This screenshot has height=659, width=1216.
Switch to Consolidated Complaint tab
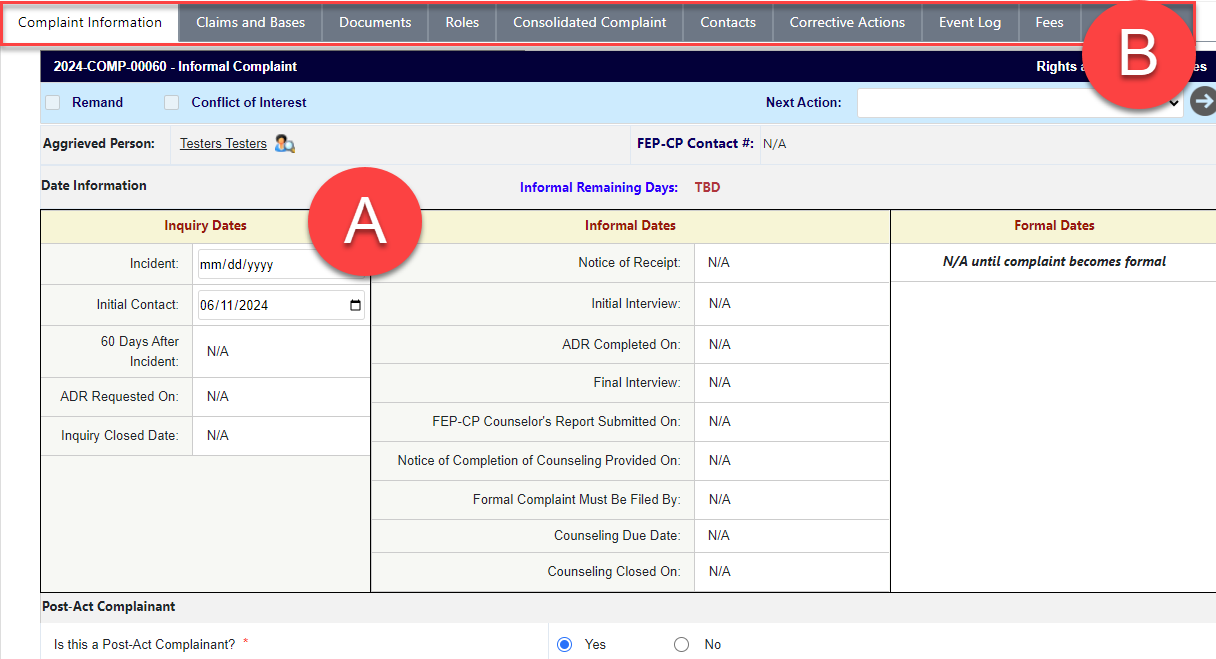click(590, 22)
